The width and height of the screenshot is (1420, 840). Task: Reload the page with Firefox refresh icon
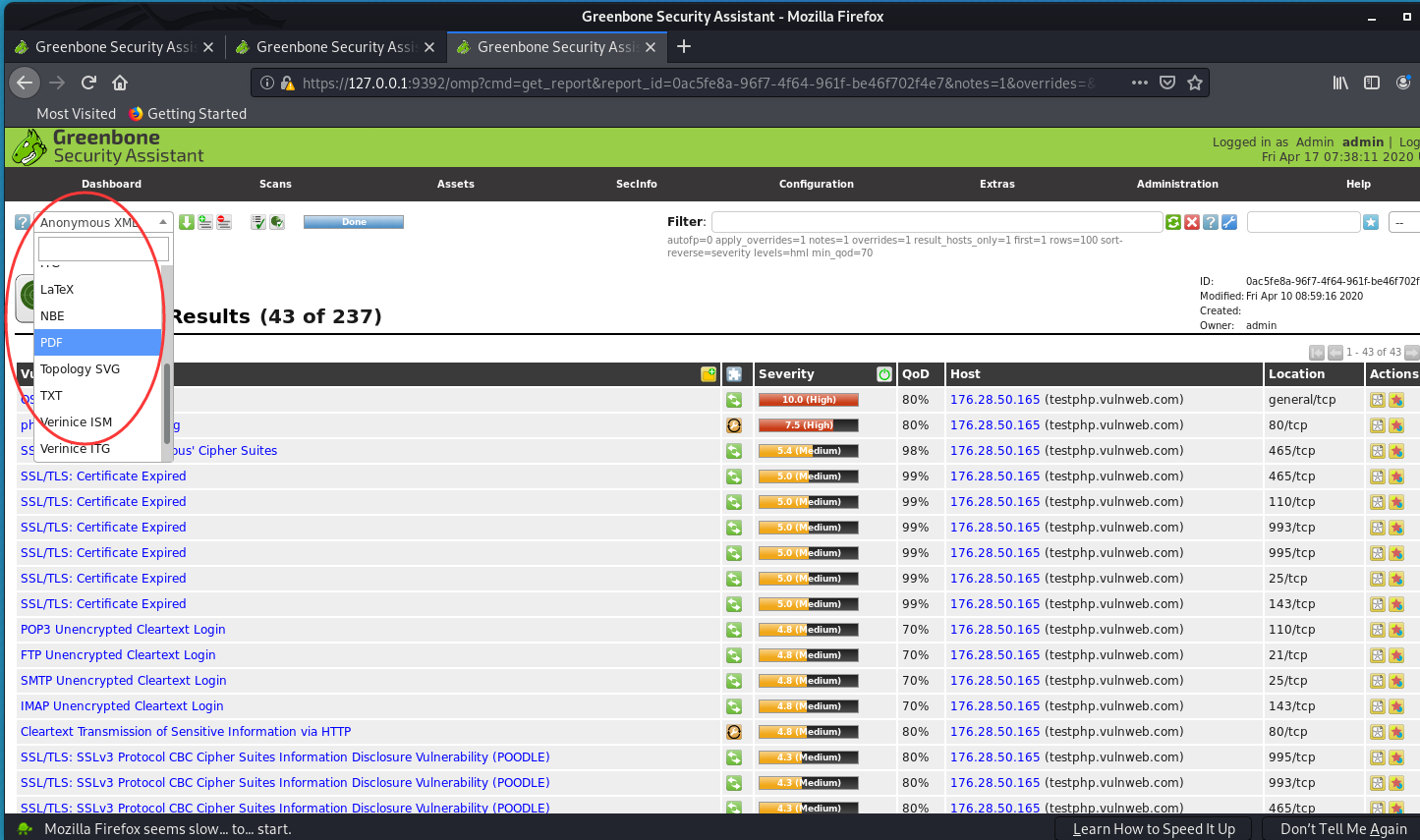pos(88,83)
